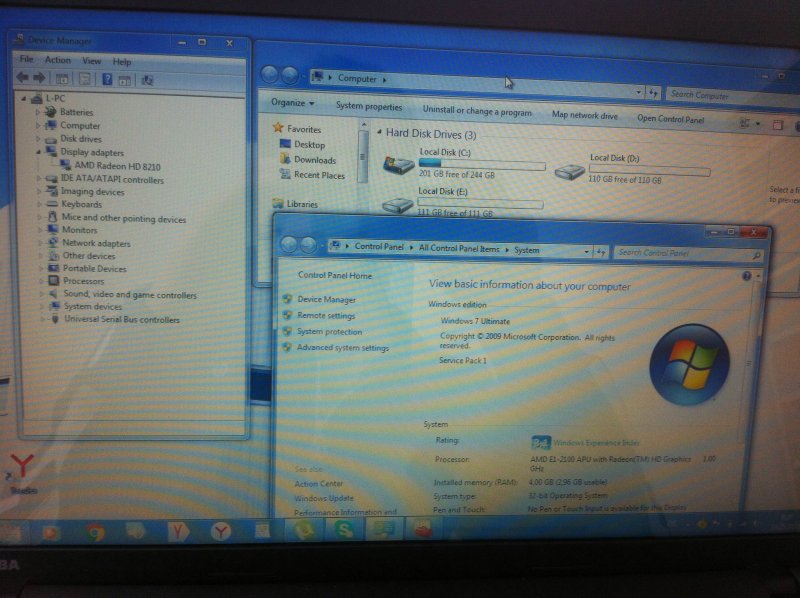Image resolution: width=800 pixels, height=598 pixels.
Task: Click the Back arrow in Device Manager toolbar
Action: [x=23, y=78]
